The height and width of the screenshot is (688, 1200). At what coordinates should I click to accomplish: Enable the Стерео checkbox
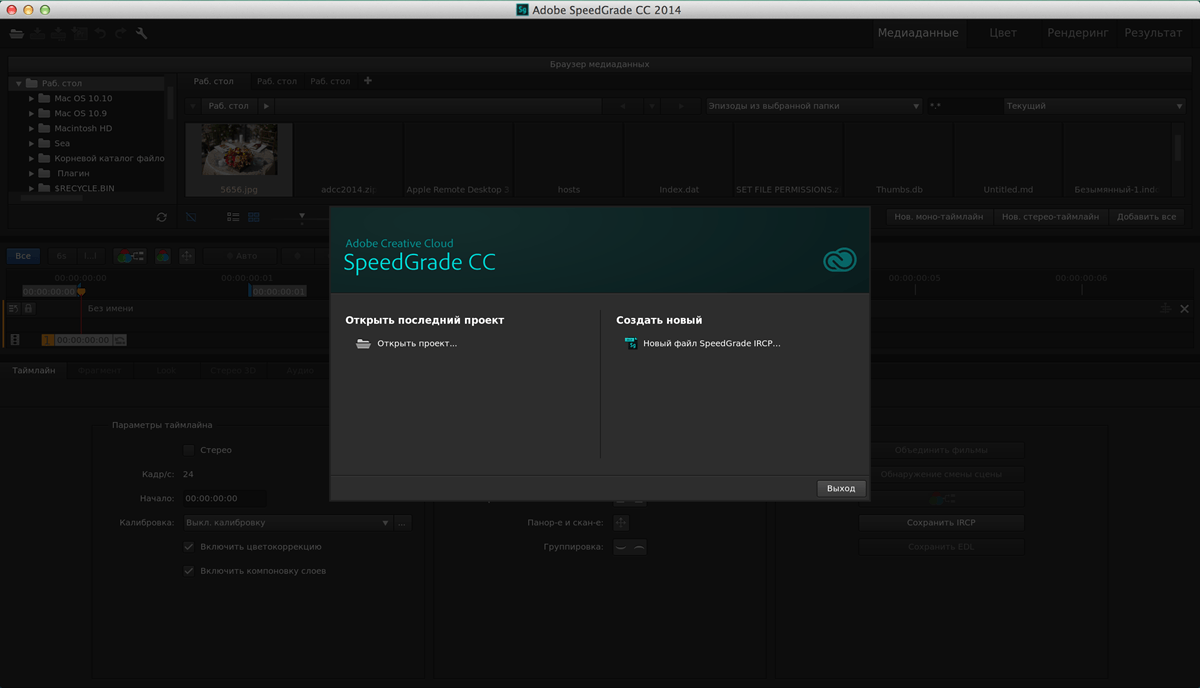pyautogui.click(x=189, y=450)
